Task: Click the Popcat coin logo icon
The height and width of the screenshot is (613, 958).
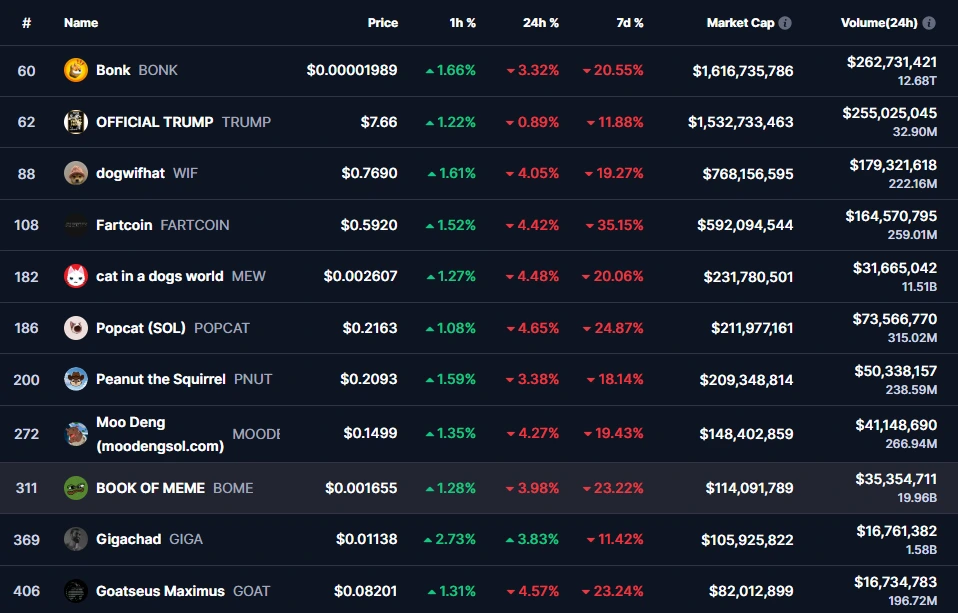Action: pos(76,328)
